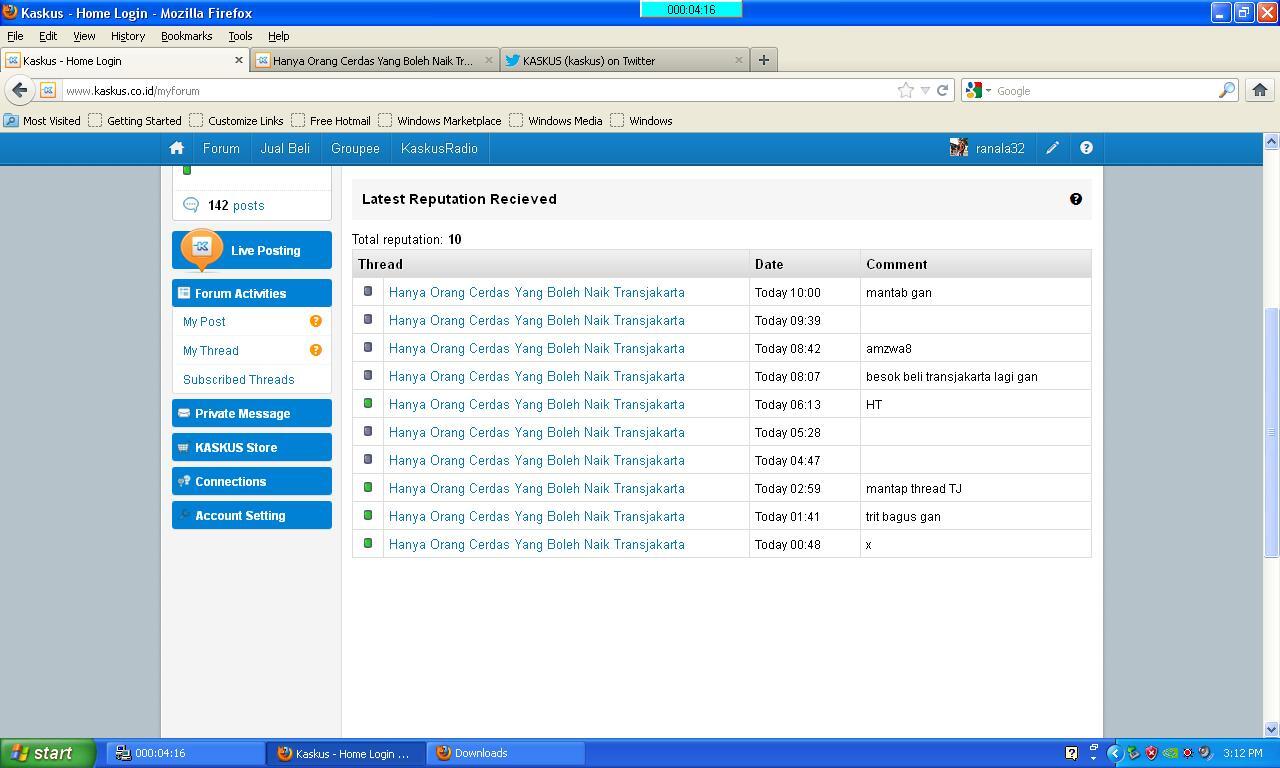Reload the page with refresh icon
The image size is (1280, 768).
point(942,90)
